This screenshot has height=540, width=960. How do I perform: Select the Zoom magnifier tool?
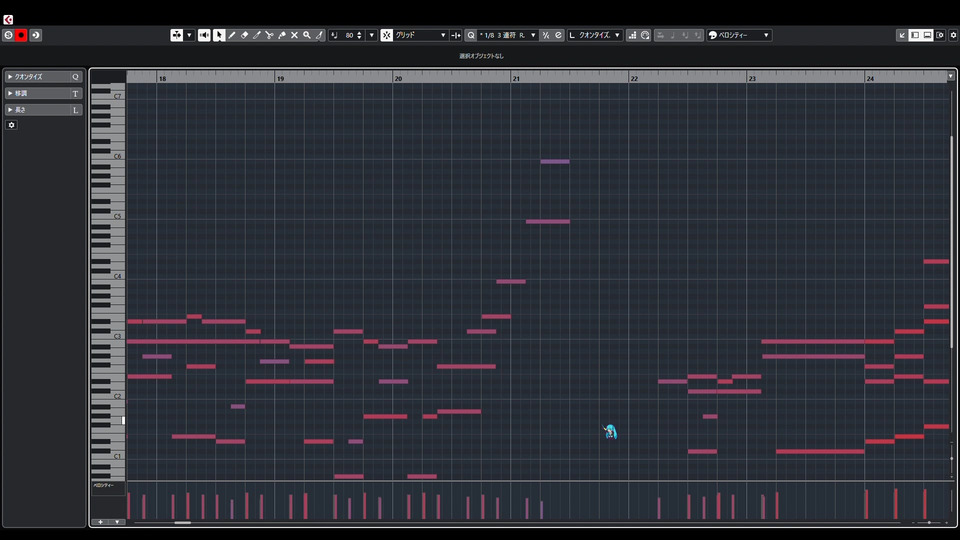tap(307, 36)
